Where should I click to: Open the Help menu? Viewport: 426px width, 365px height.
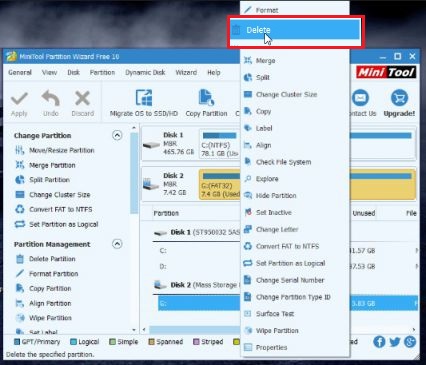click(x=214, y=72)
